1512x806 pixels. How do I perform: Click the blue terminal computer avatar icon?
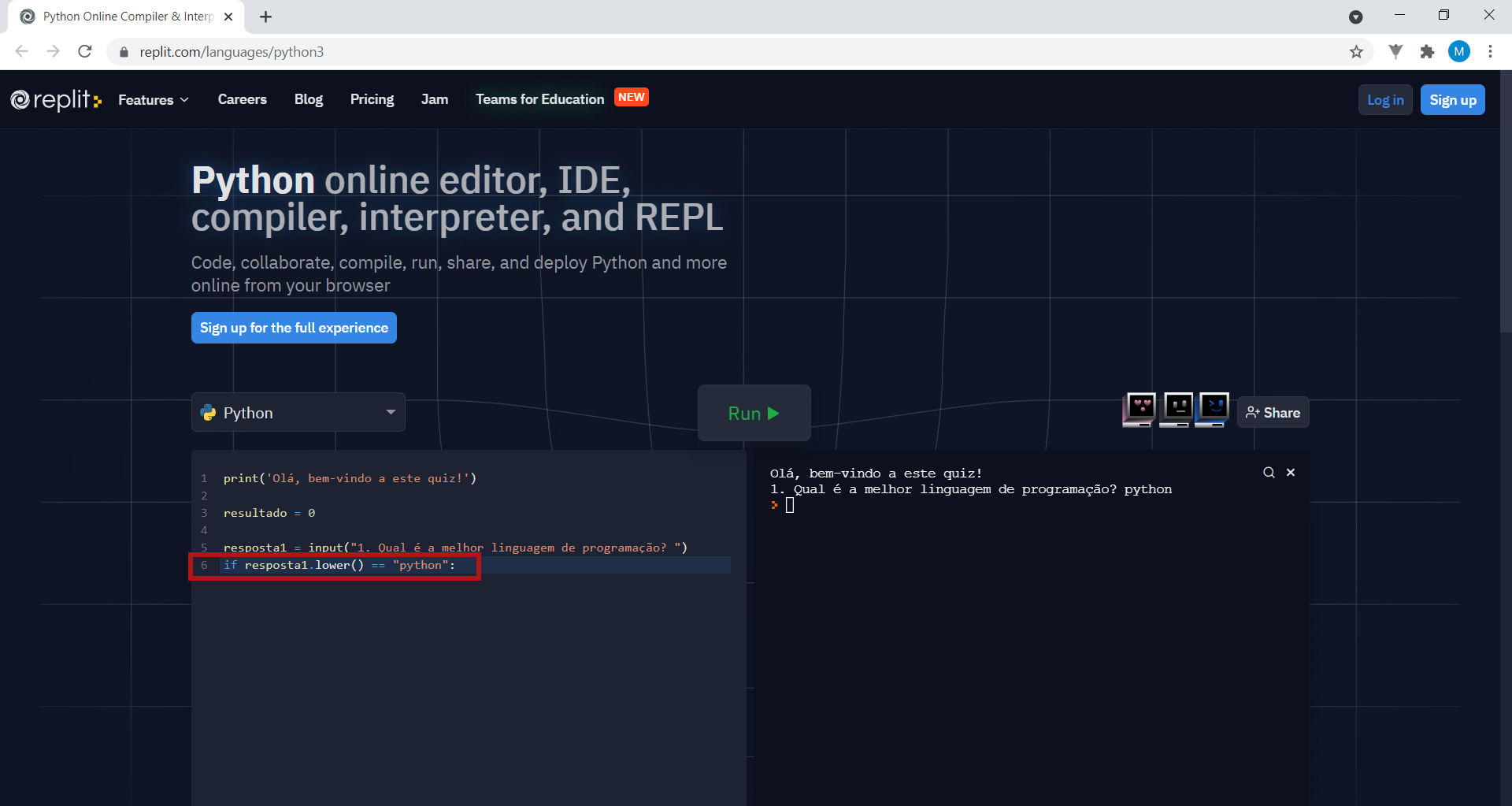click(x=1212, y=410)
